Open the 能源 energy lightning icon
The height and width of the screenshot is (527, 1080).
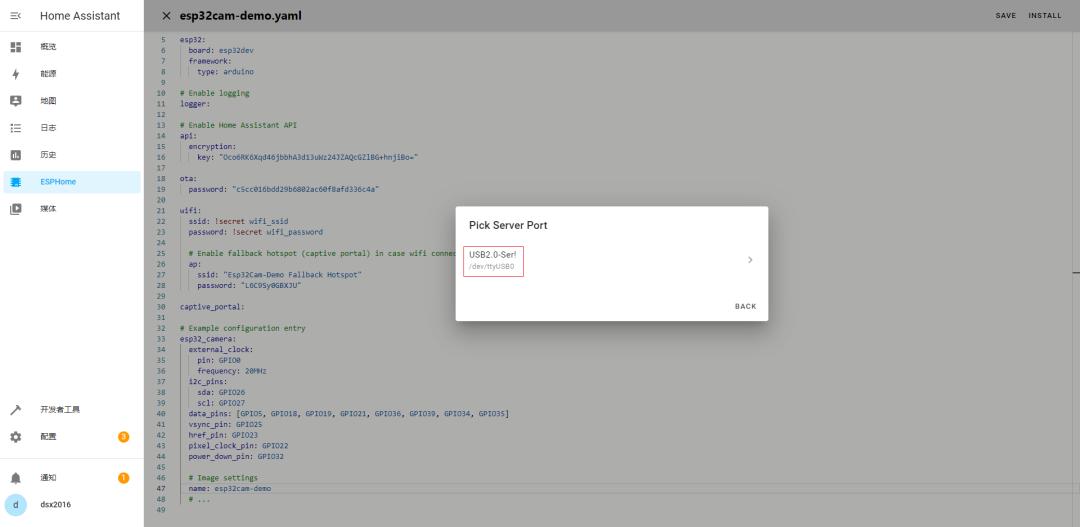(15, 74)
